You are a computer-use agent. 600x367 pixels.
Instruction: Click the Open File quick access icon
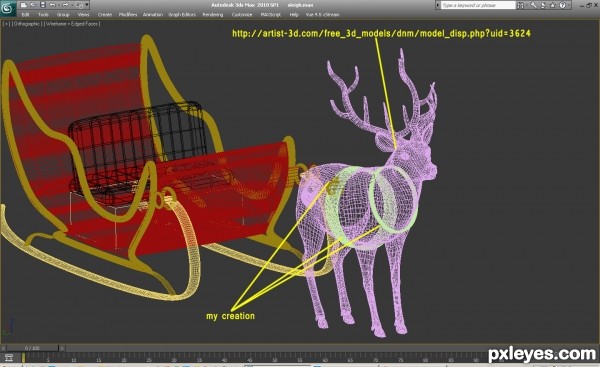click(33, 5)
